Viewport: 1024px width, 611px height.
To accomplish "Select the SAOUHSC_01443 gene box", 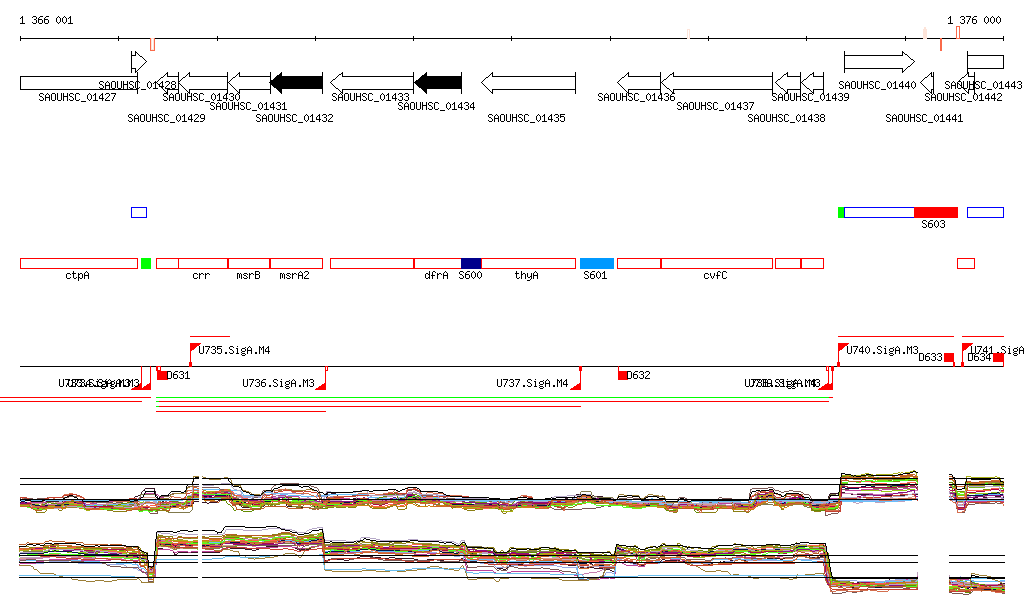I will pyautogui.click(x=985, y=62).
